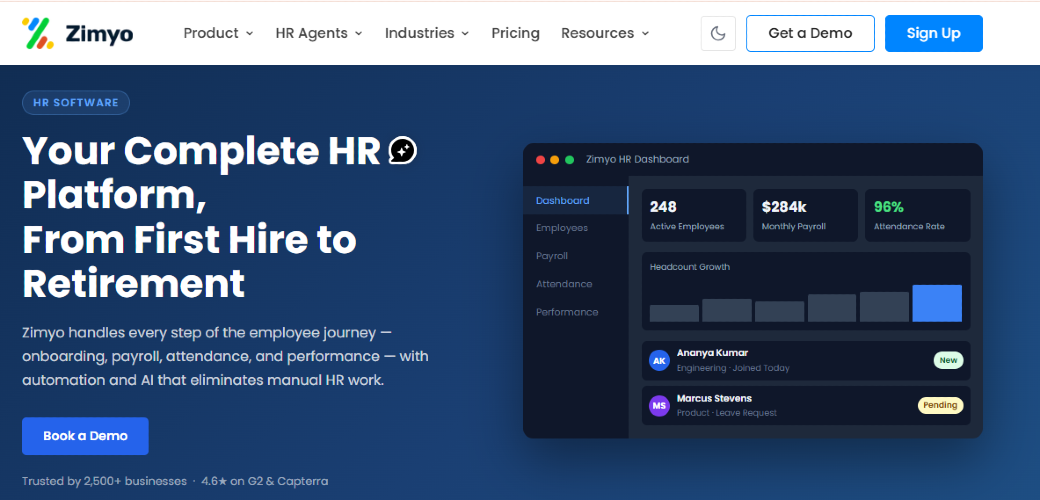Click the Get a Demo button
The height and width of the screenshot is (500, 1040).
(811, 33)
